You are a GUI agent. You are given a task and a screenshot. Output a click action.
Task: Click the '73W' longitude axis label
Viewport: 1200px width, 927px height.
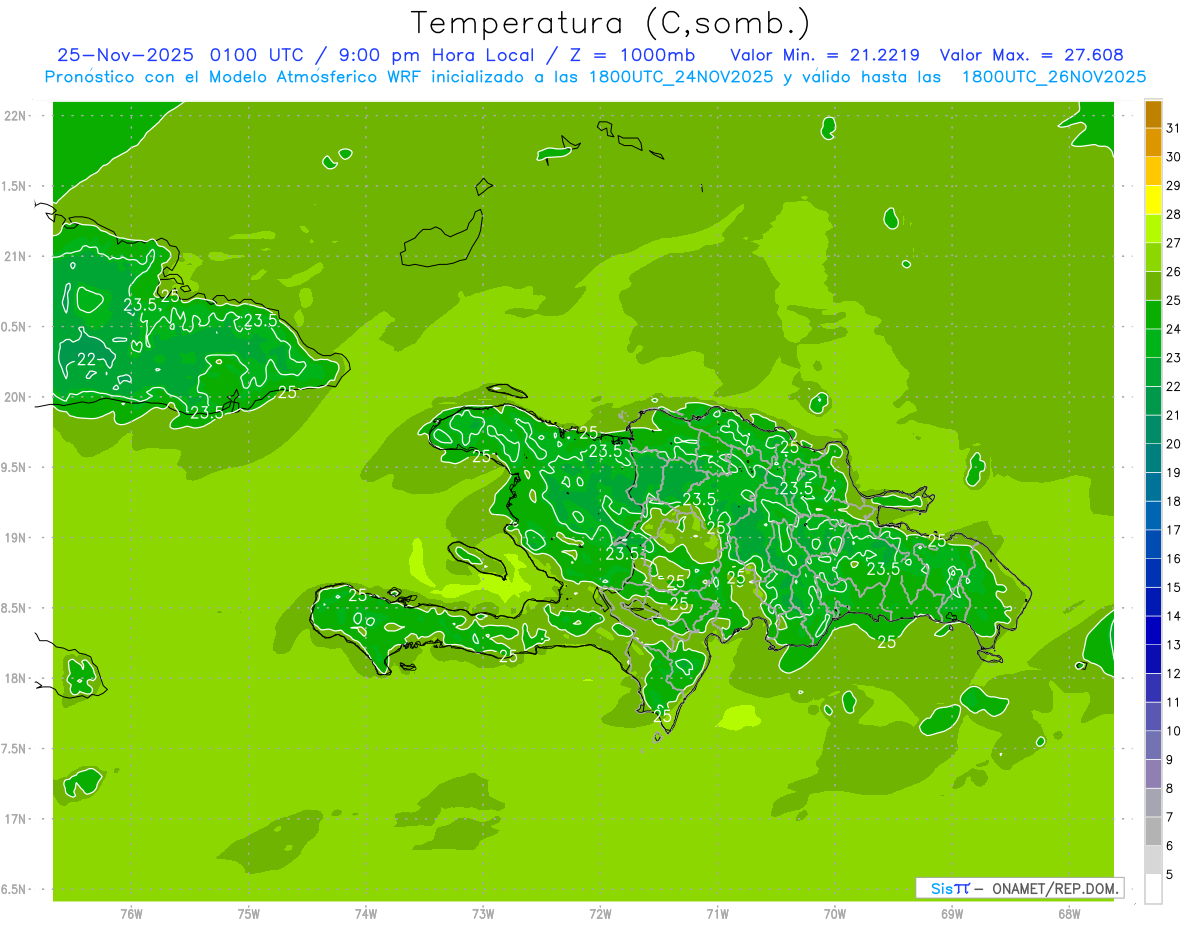(x=483, y=914)
